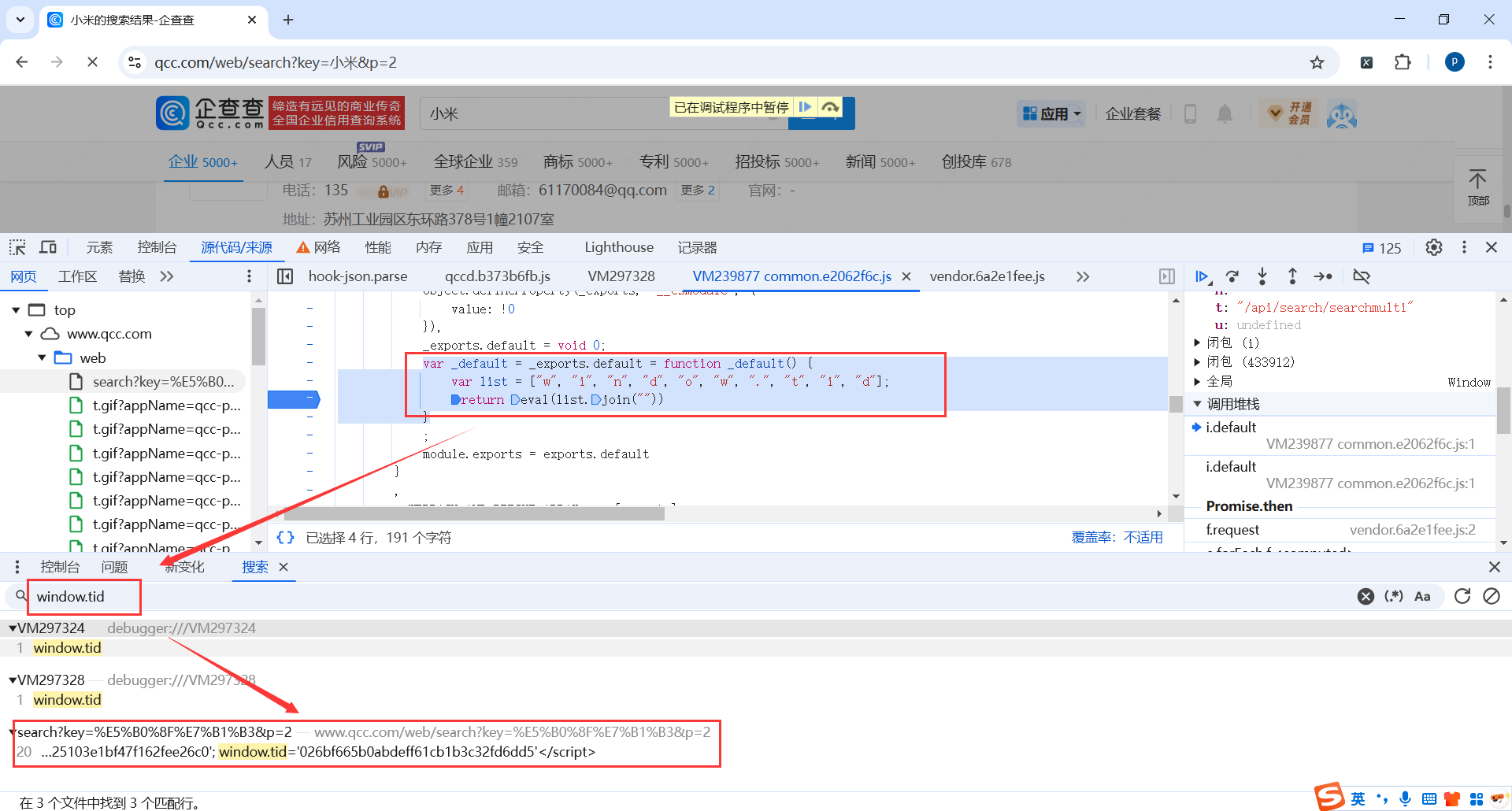Open the drawer three-dot menu

click(17, 567)
